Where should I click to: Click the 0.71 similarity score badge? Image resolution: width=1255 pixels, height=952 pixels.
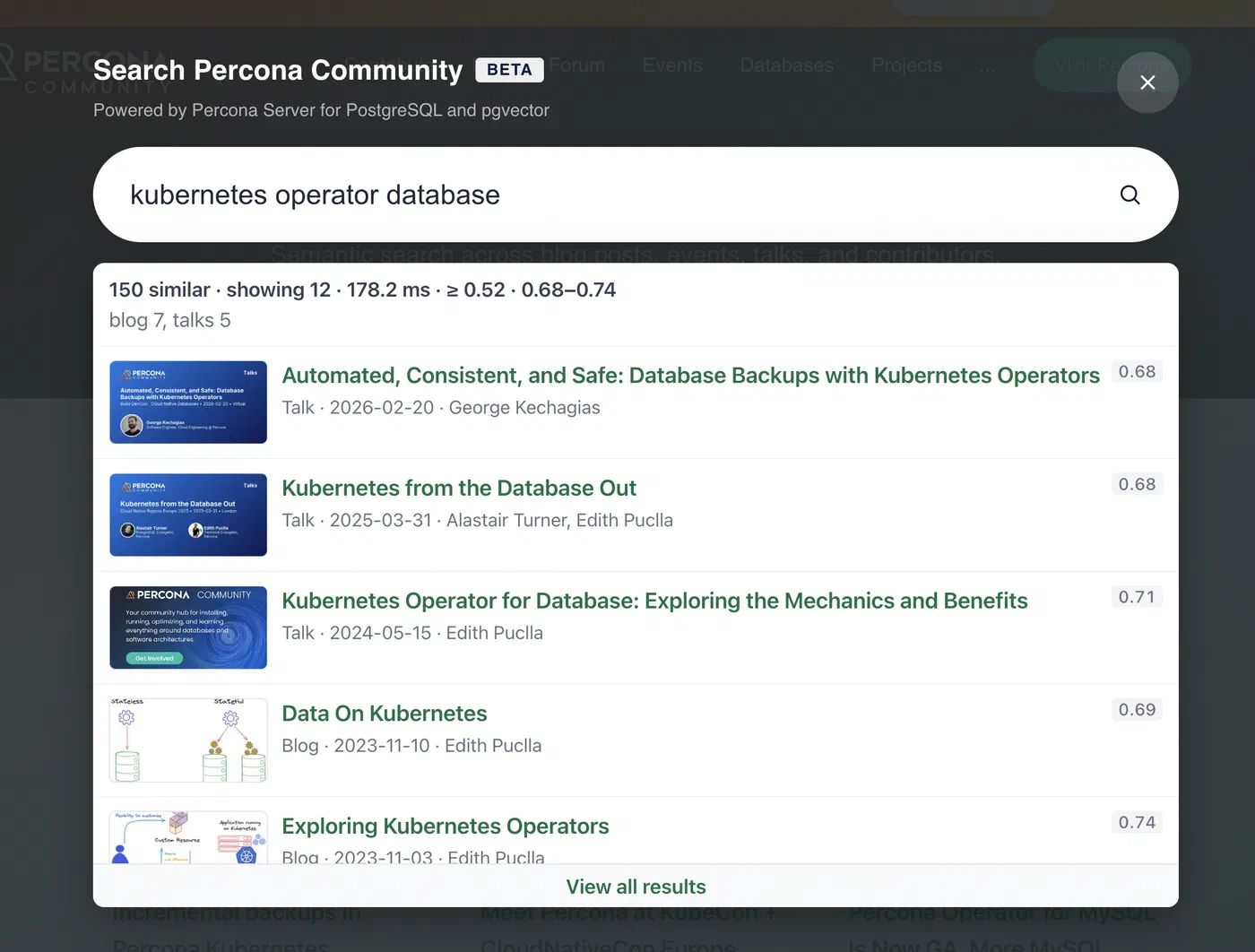point(1137,597)
